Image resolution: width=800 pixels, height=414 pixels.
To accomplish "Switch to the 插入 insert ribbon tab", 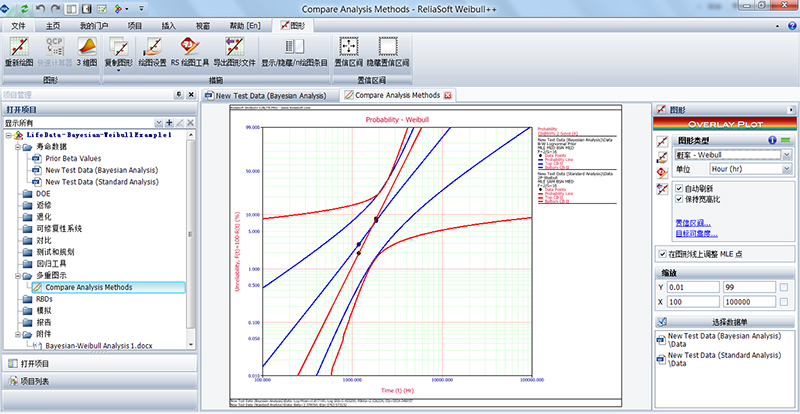I will [x=168, y=26].
